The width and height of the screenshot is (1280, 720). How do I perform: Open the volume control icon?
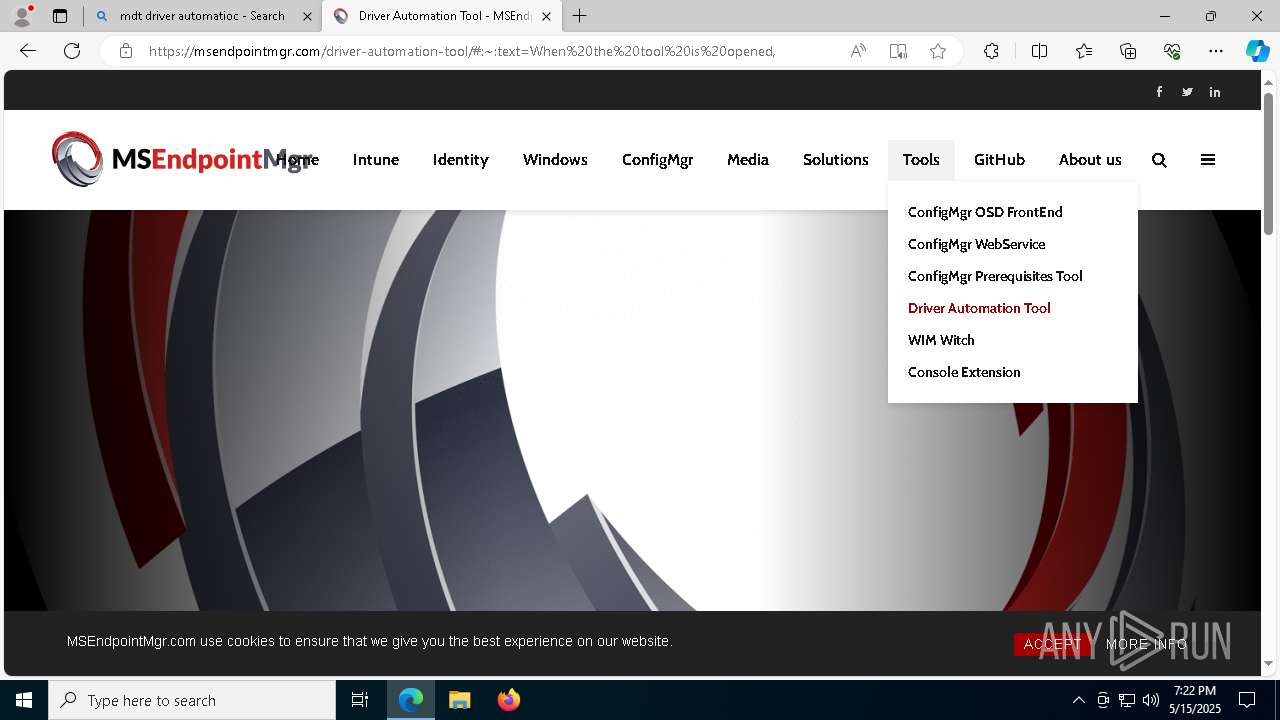[x=1151, y=700]
